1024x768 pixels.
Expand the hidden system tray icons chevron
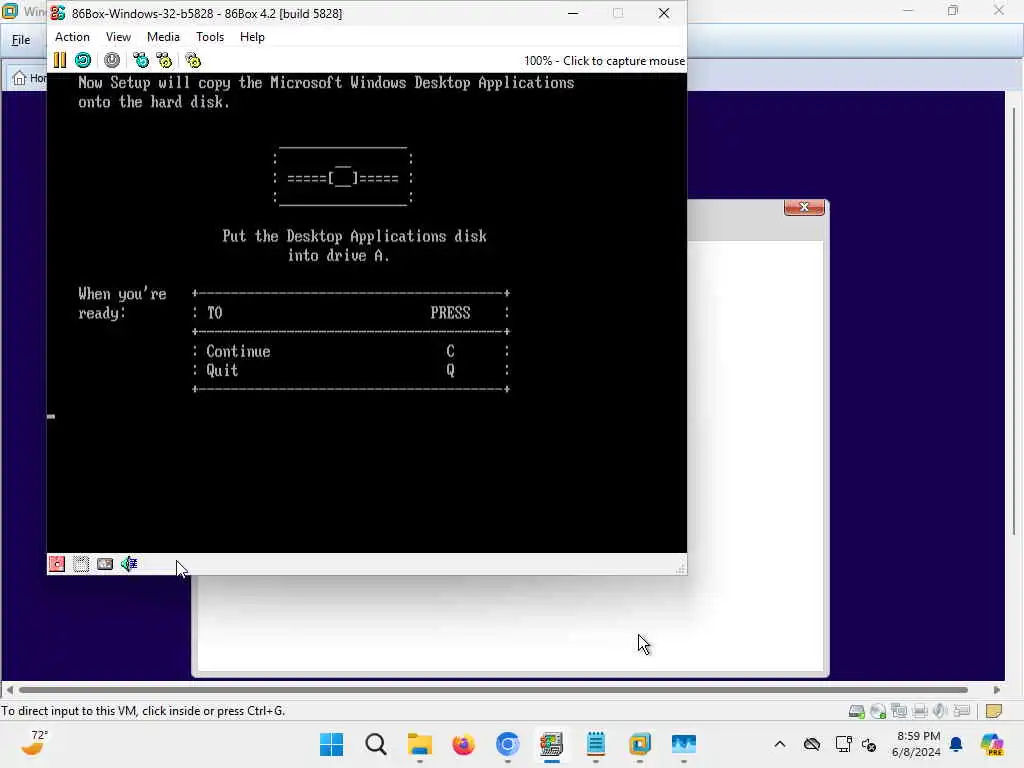(780, 744)
